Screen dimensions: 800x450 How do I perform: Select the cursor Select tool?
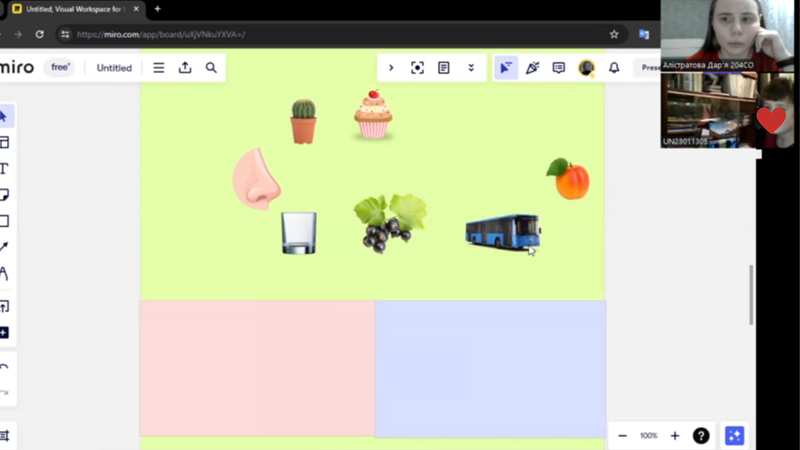[x=4, y=116]
